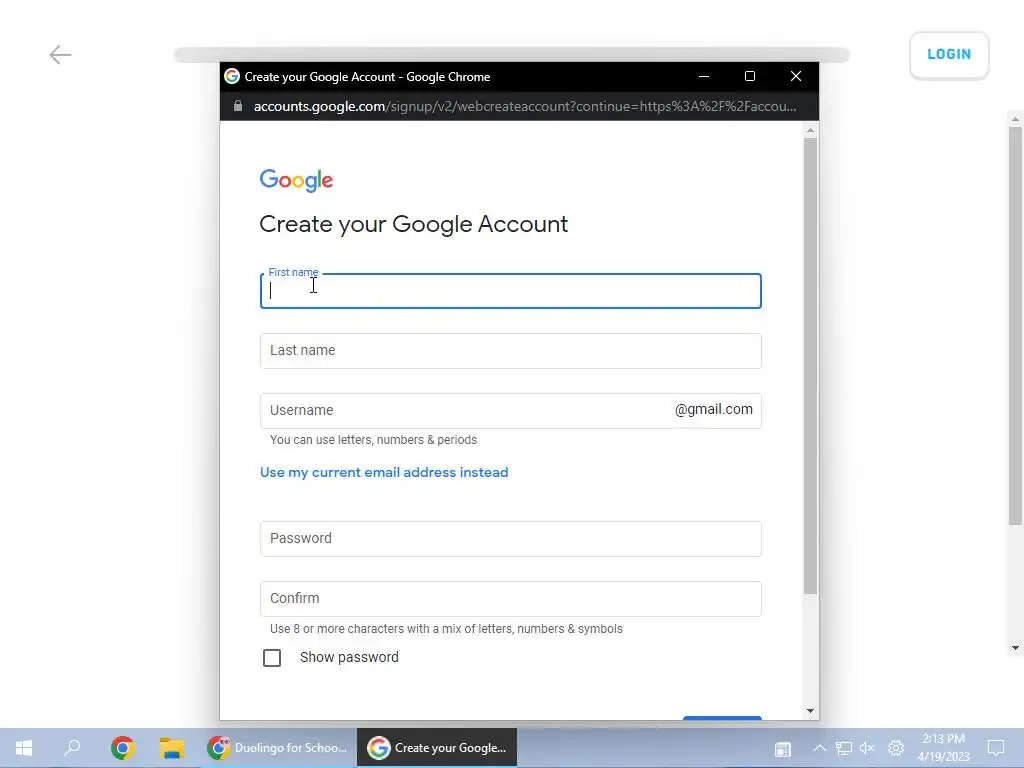Click the touch keyboard tray icon
Screen dimensions: 1024x768
point(782,749)
